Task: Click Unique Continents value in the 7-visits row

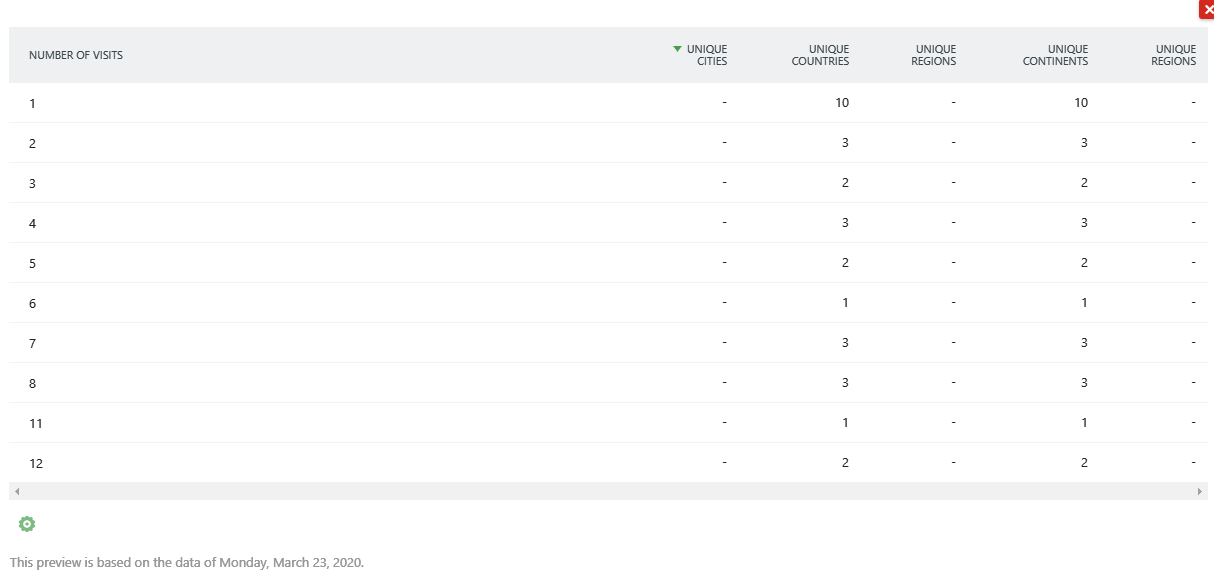Action: 1084,342
